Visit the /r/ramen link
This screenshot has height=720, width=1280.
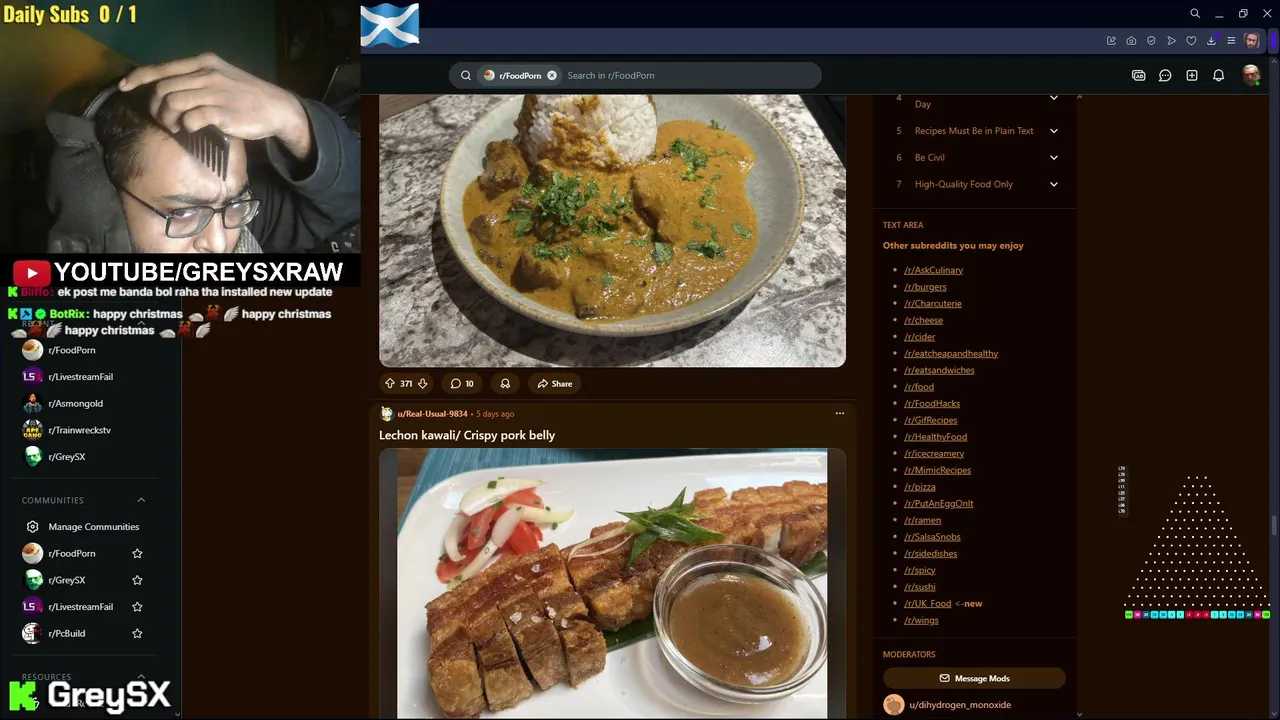pyautogui.click(x=922, y=520)
